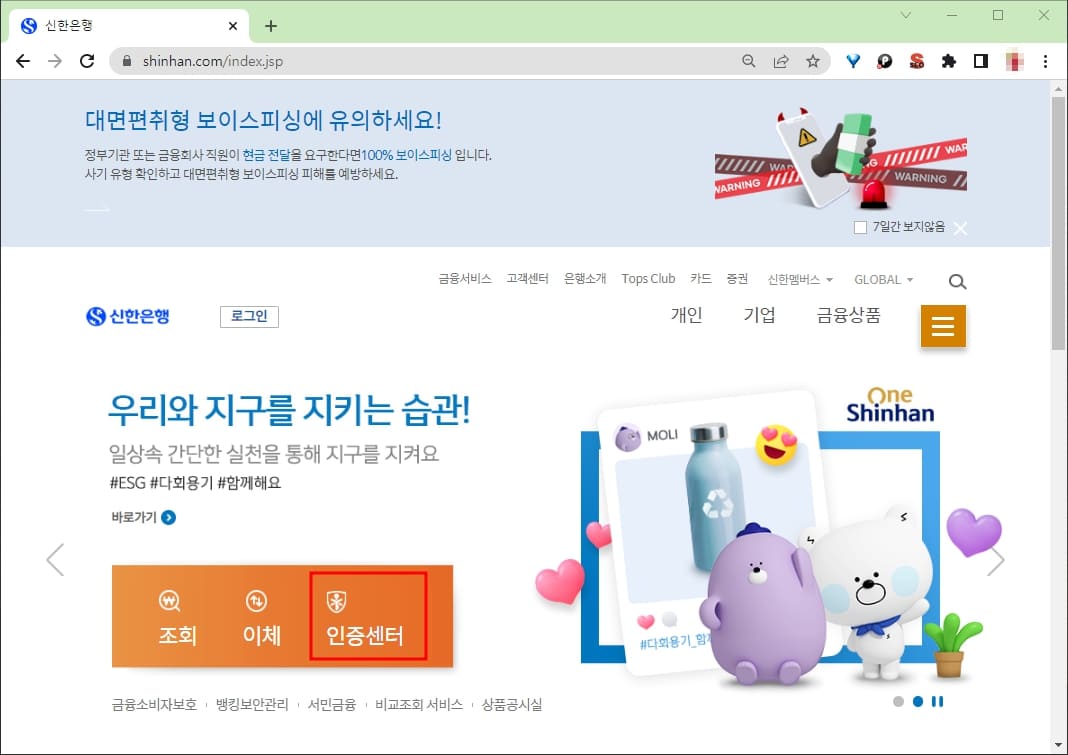Click the 증권 top link
This screenshot has height=755, width=1068.
(x=737, y=279)
